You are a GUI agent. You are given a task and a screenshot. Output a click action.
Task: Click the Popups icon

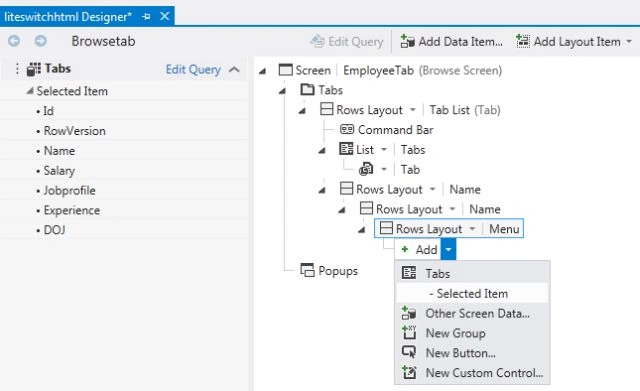307,270
